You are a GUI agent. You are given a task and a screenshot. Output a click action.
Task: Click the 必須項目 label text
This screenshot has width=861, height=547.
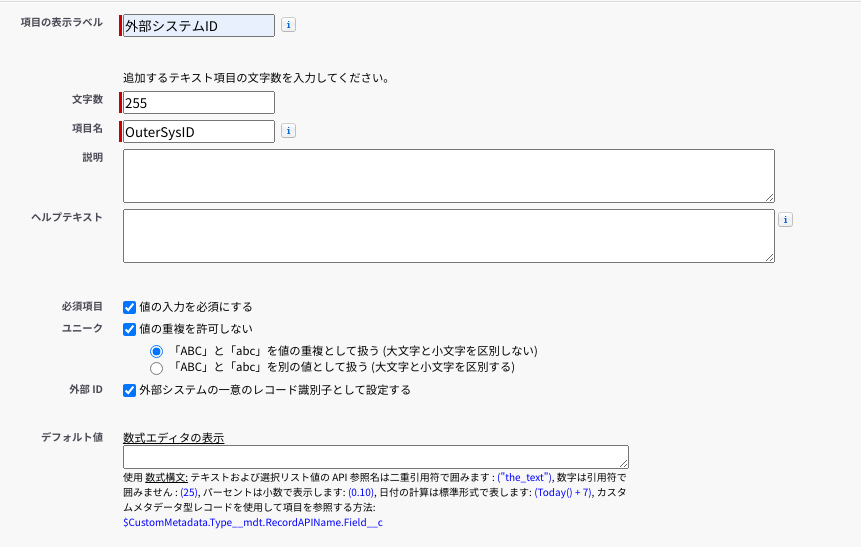tap(82, 306)
